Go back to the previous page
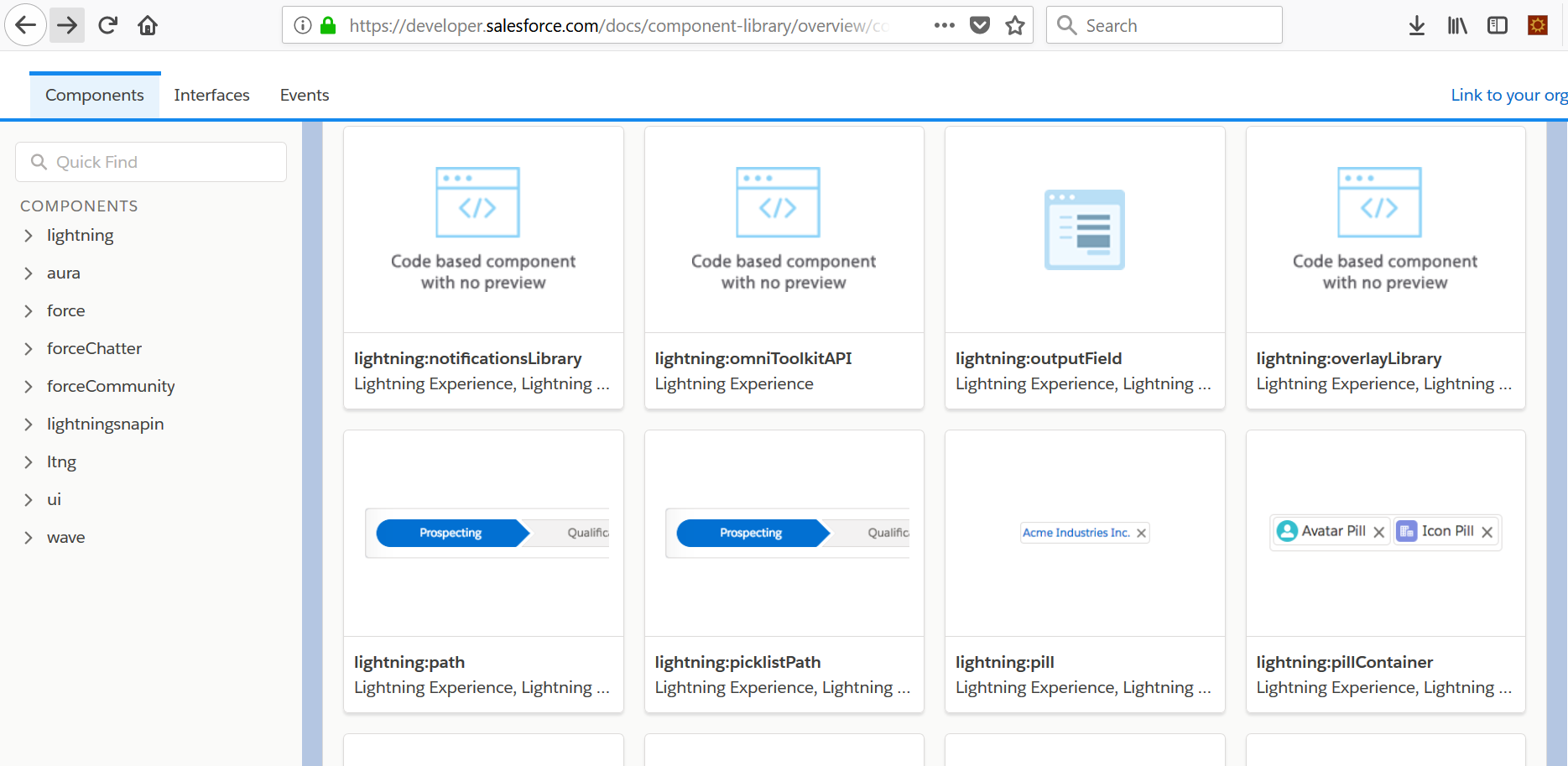 [x=26, y=25]
